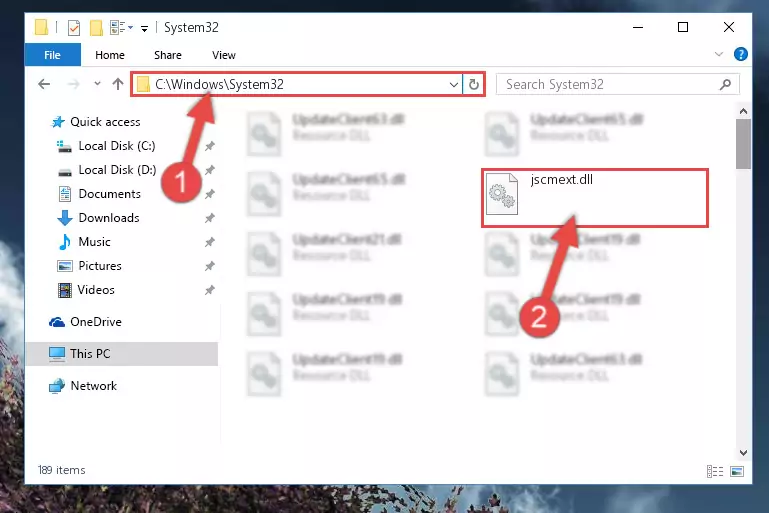
Task: Click the folder icon in the title bar
Action: (x=41, y=27)
